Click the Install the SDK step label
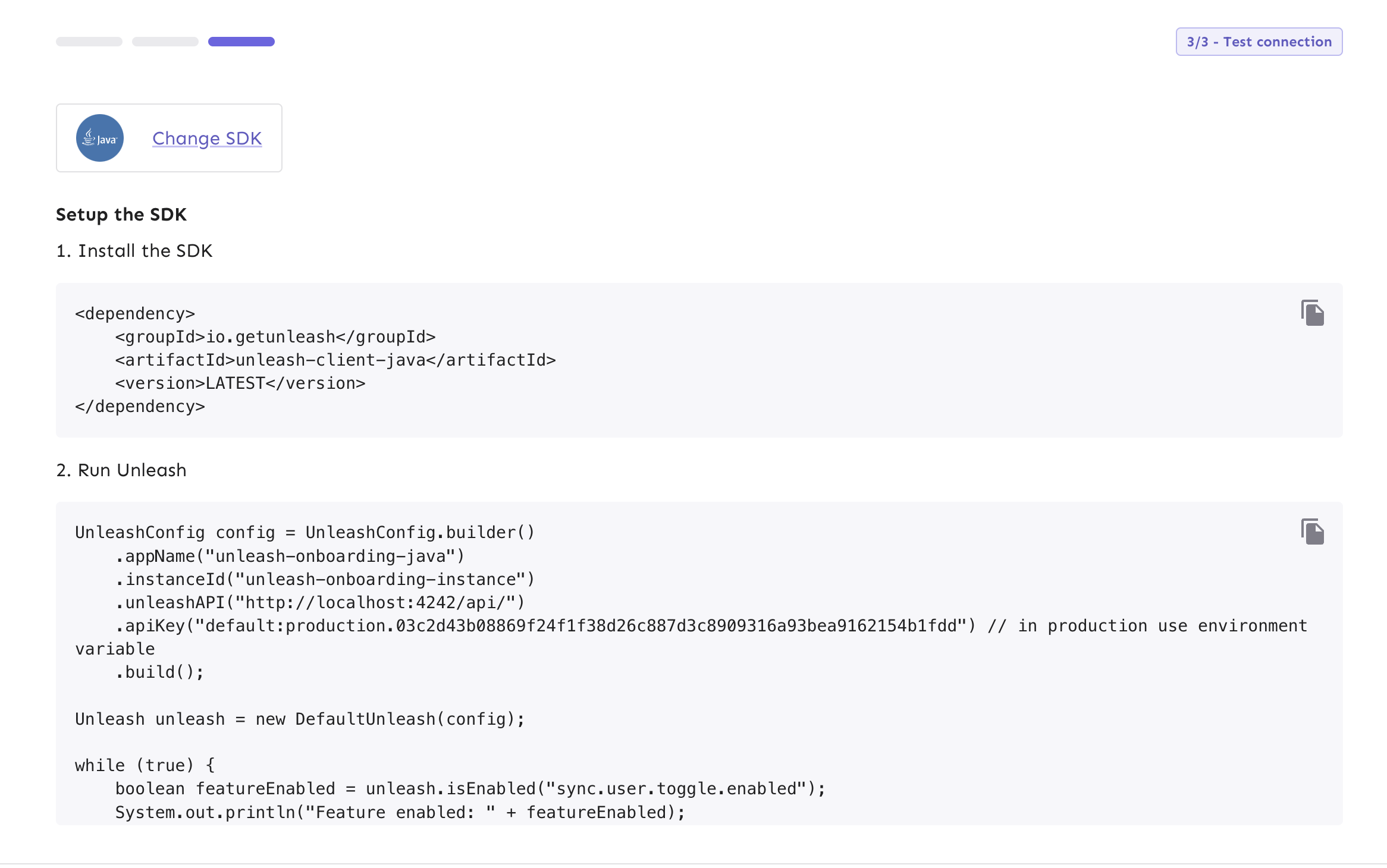Image resolution: width=1387 pixels, height=868 pixels. 134,251
